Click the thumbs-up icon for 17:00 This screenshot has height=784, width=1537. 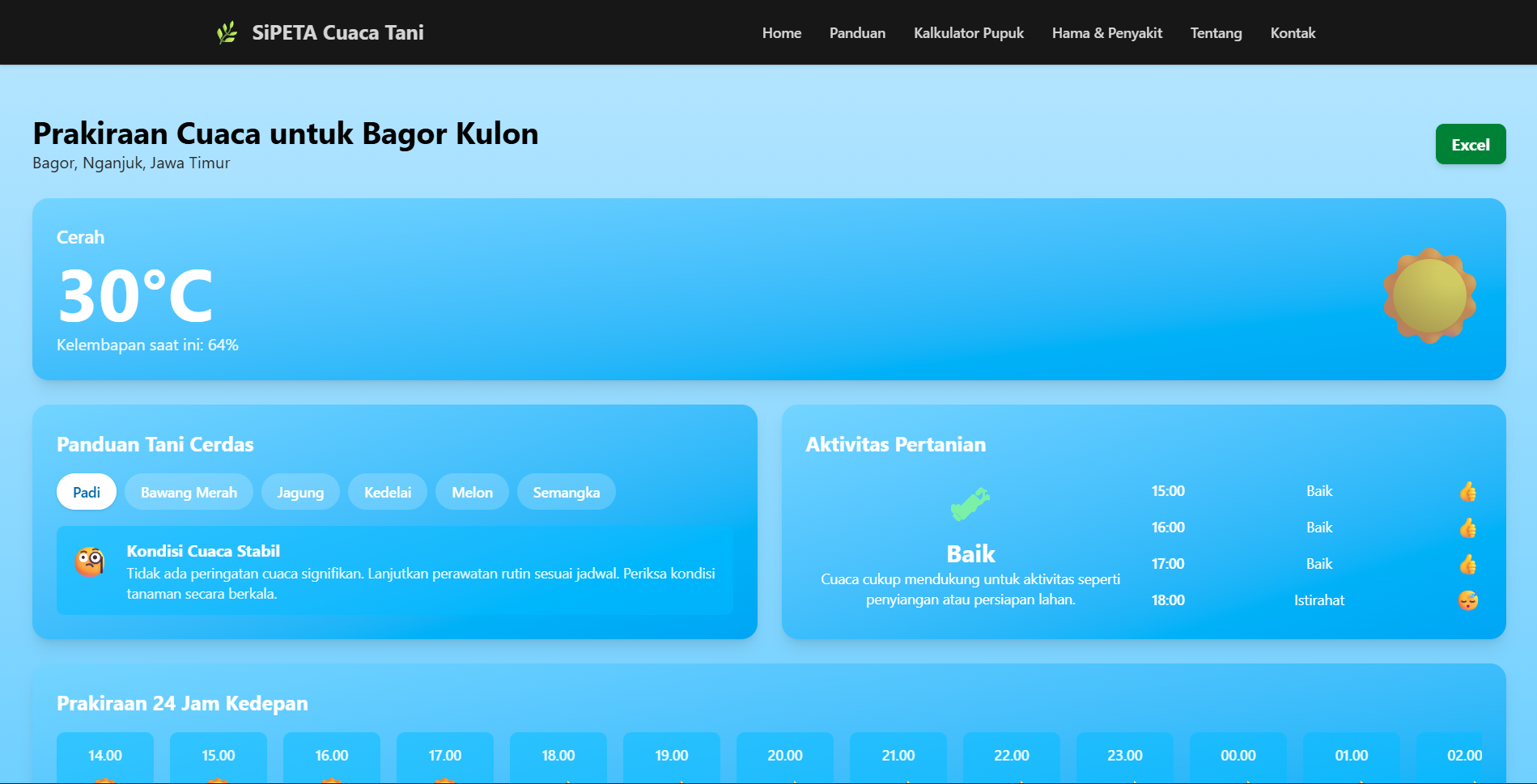tap(1467, 565)
